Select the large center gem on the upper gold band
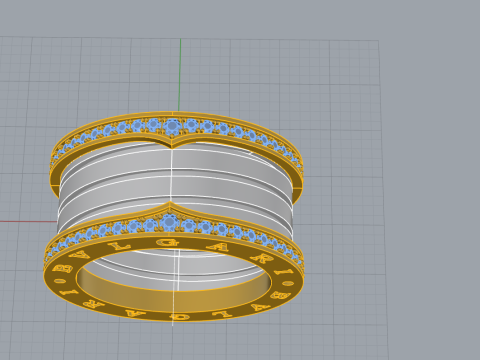 point(172,126)
